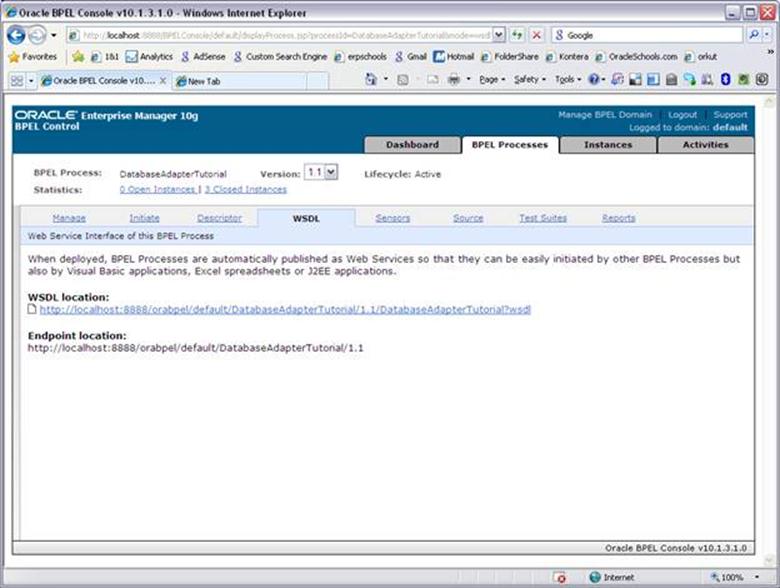Open the Home button dropdown arrow
The image size is (780, 588).
(386, 79)
